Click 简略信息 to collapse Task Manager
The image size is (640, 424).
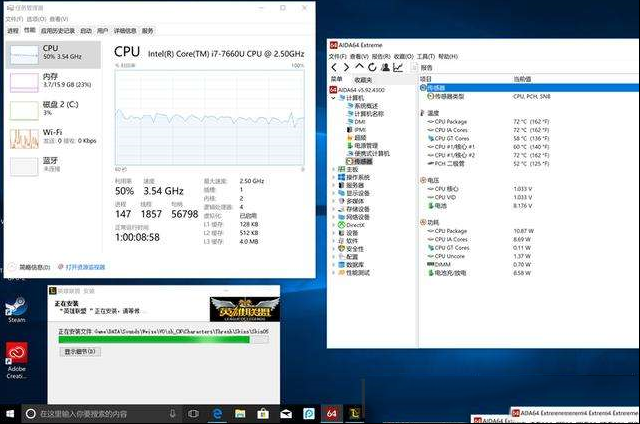(30, 267)
